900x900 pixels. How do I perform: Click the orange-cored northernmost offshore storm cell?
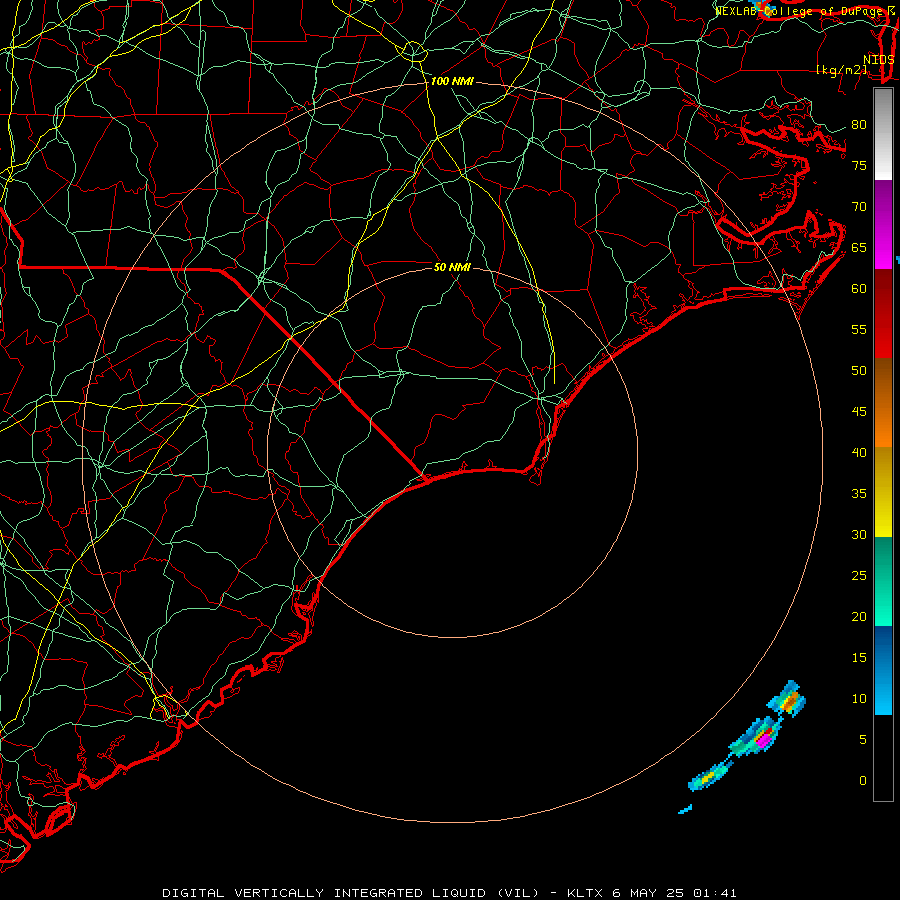point(788,699)
